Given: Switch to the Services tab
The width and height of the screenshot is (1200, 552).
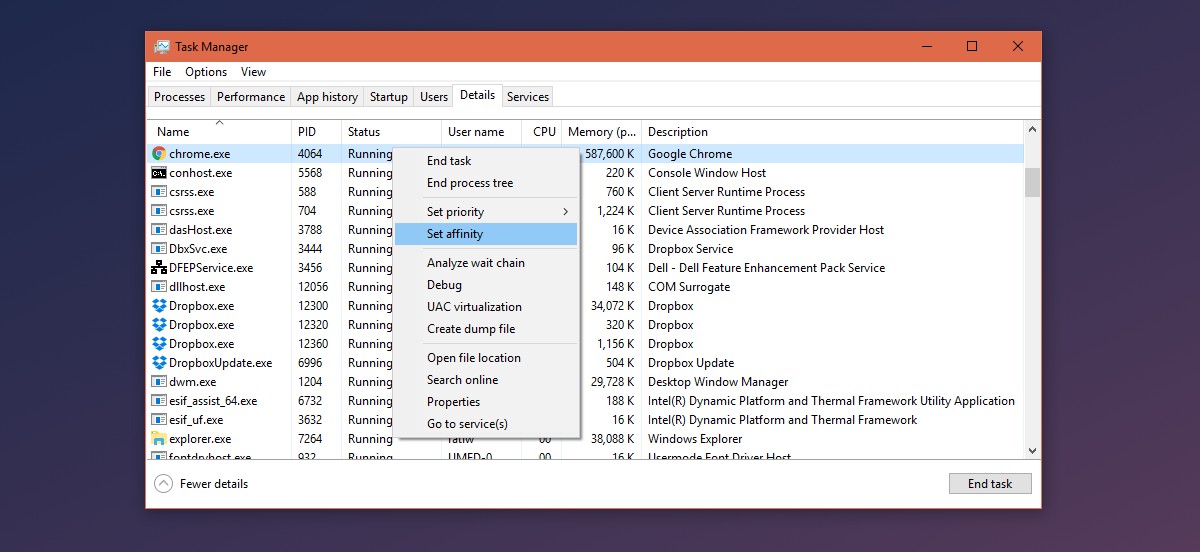Looking at the screenshot, I should (x=528, y=97).
